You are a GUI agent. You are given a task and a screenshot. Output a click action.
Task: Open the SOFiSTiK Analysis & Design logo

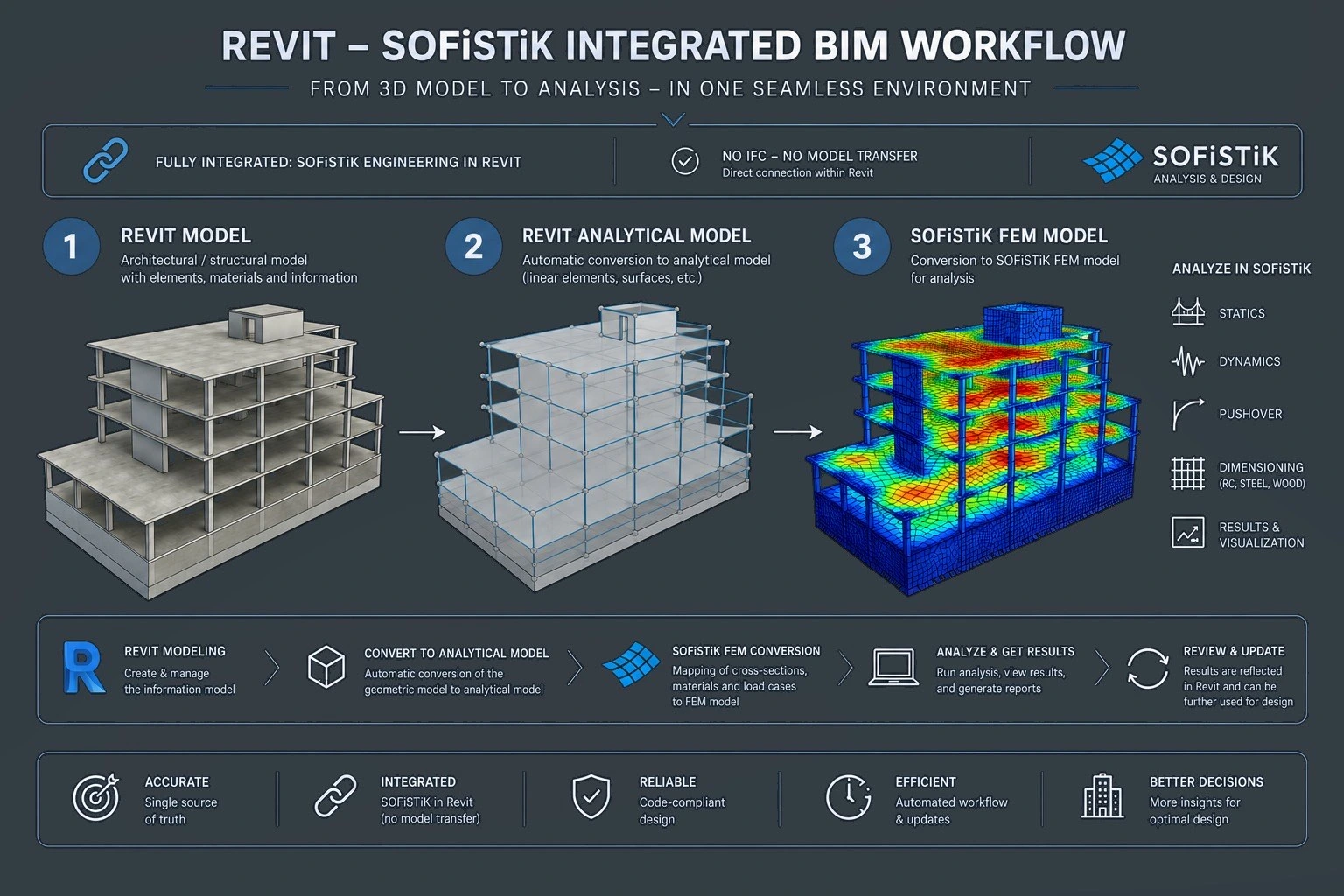1180,162
